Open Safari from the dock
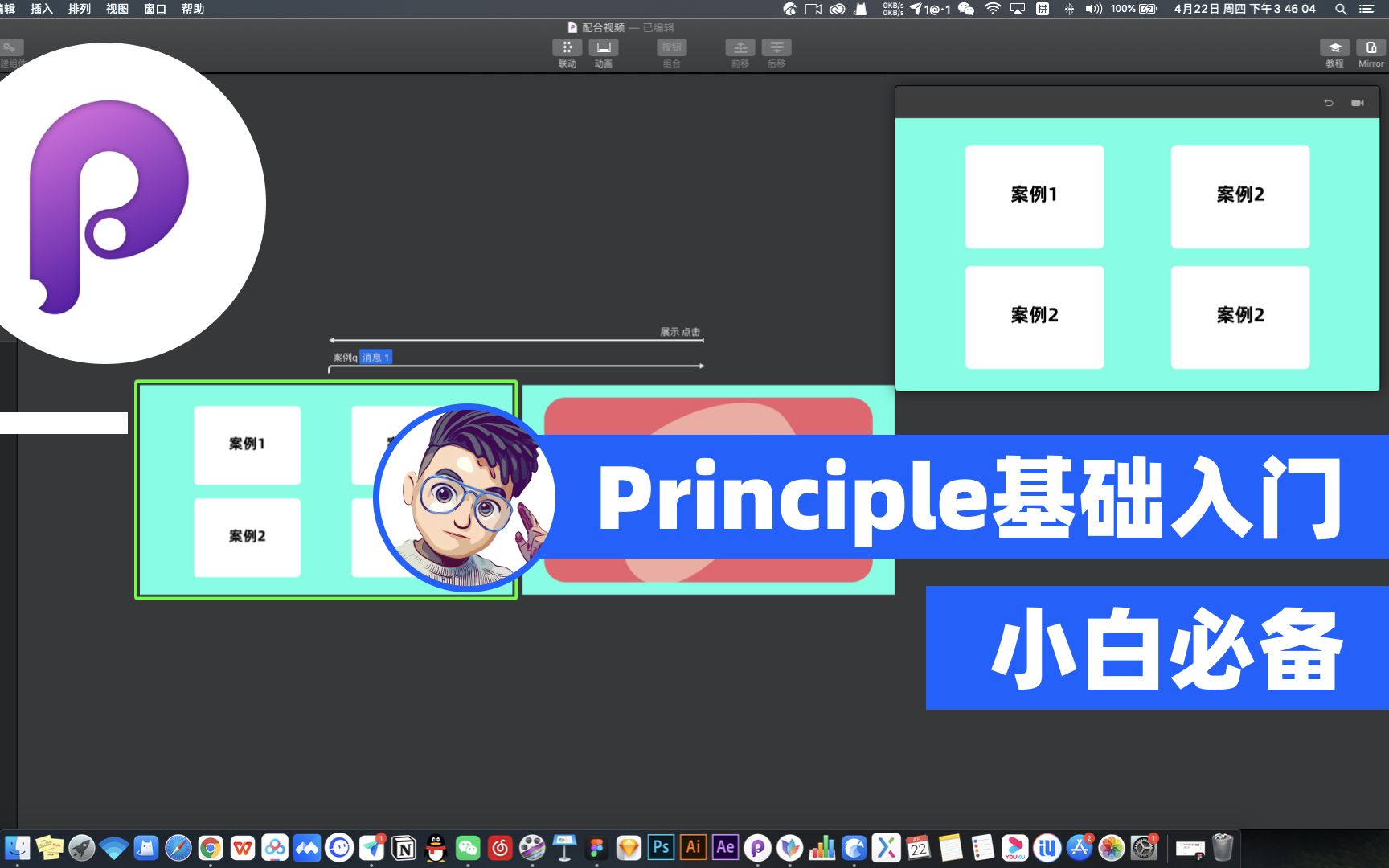The image size is (1389, 868). [178, 848]
